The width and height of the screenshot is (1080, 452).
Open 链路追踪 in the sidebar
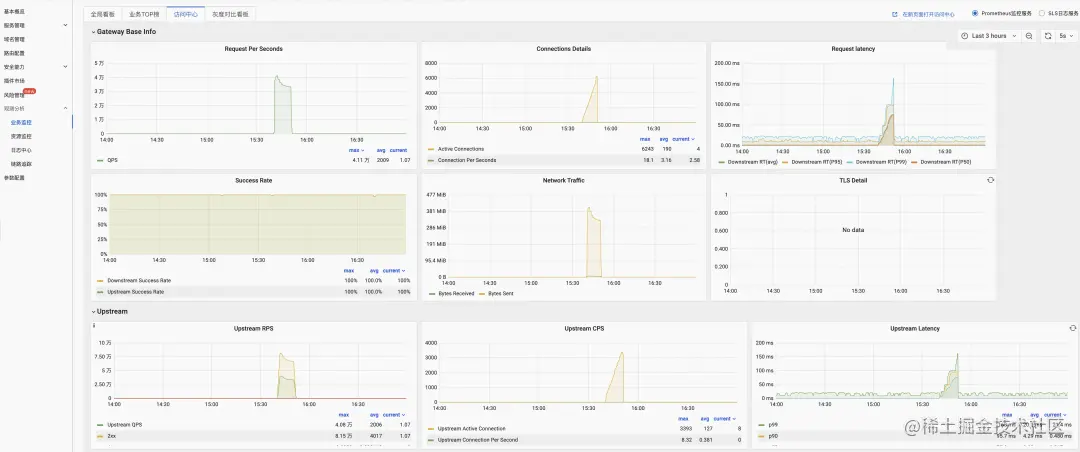tap(21, 164)
